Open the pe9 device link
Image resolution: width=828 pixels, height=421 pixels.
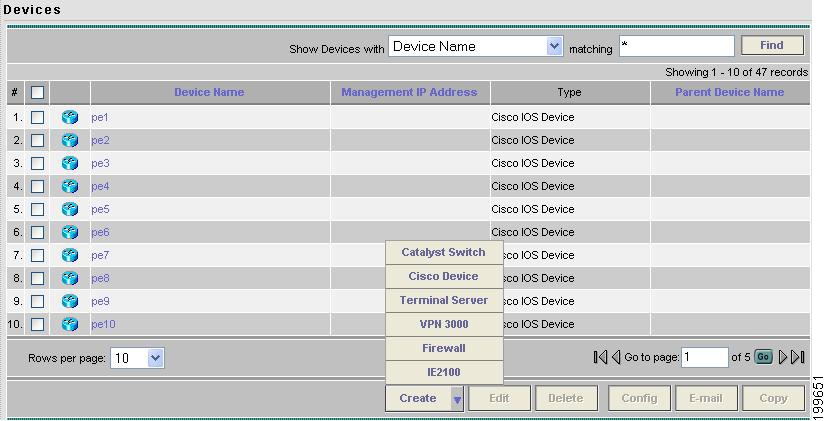pyautogui.click(x=100, y=301)
